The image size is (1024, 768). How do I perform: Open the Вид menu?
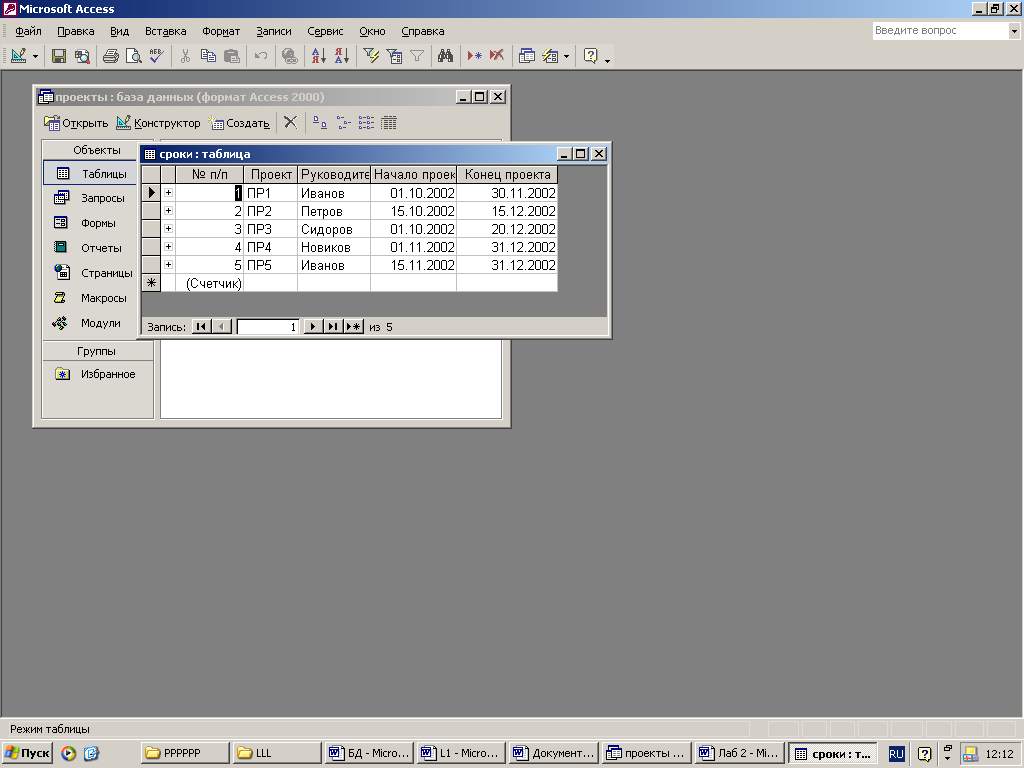pyautogui.click(x=120, y=31)
